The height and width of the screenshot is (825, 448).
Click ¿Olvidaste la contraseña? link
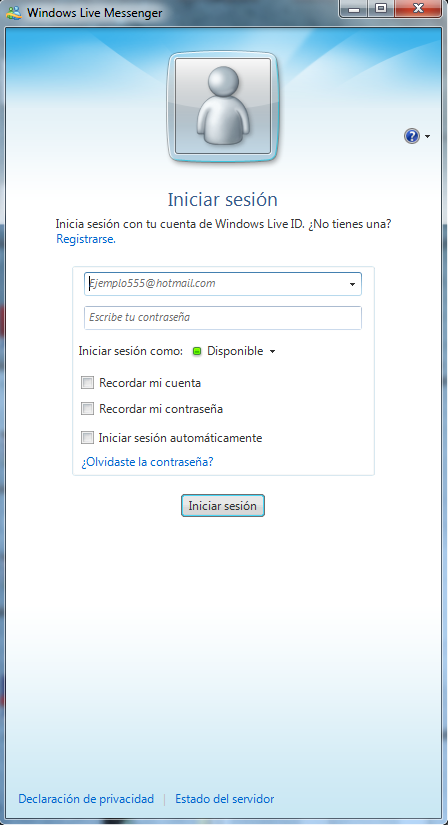coord(147,462)
